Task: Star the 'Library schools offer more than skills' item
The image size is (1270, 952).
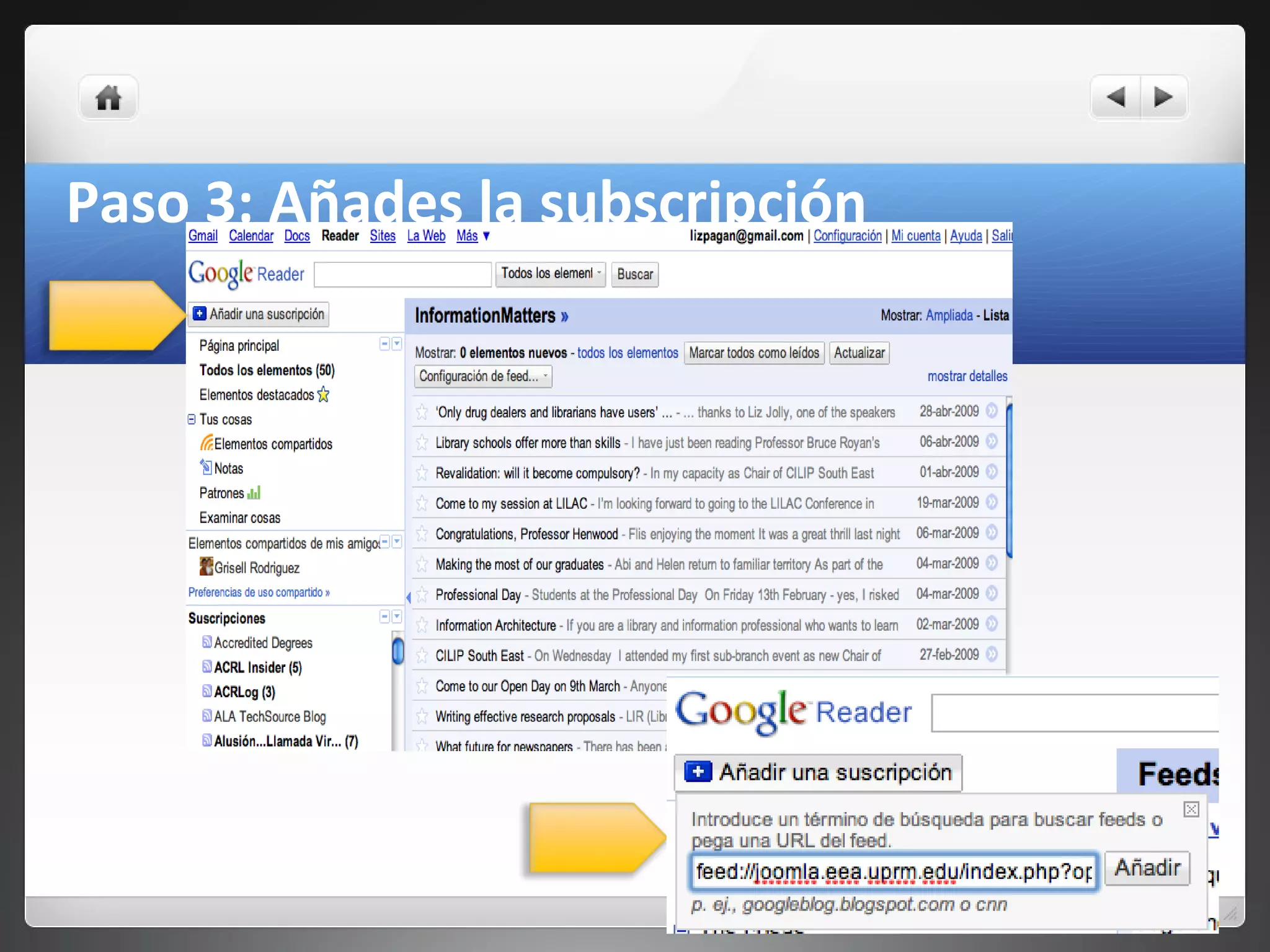Action: [x=422, y=443]
